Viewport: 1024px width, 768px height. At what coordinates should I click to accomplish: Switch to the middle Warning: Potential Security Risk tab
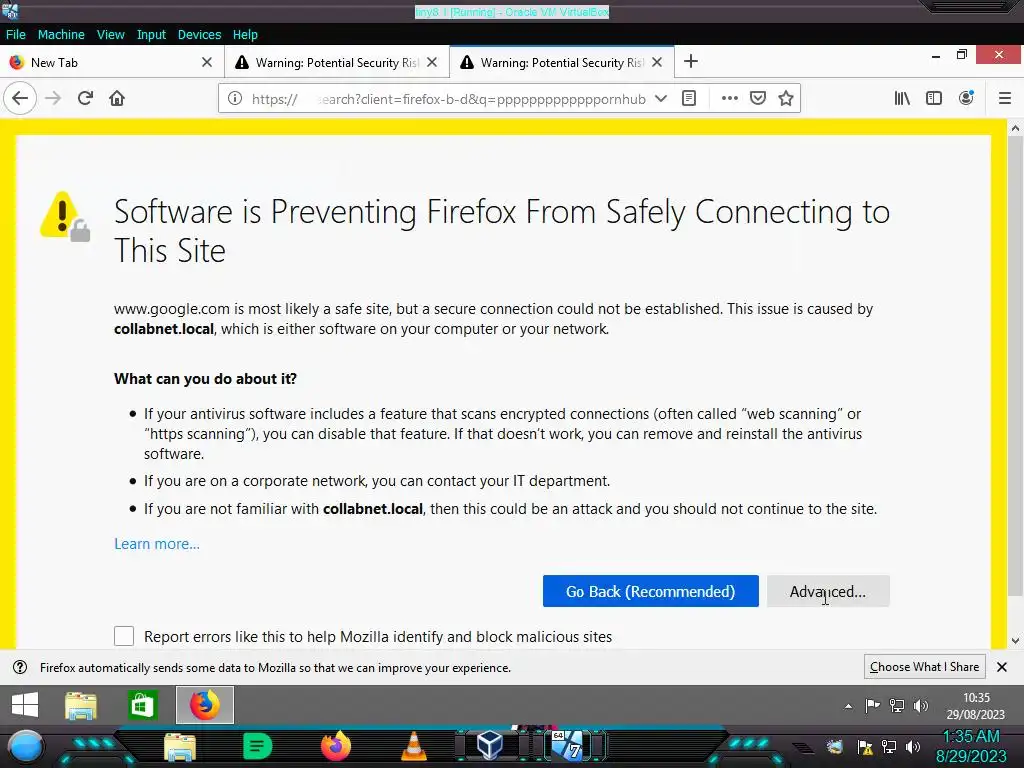click(337, 62)
